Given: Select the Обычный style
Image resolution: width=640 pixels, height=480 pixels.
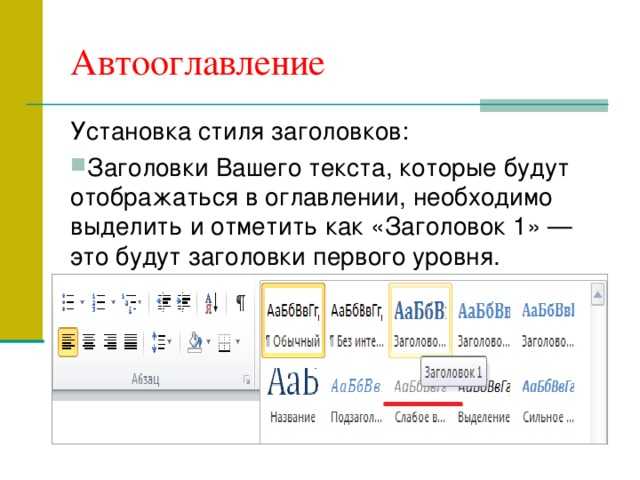Looking at the screenshot, I should pyautogui.click(x=293, y=320).
